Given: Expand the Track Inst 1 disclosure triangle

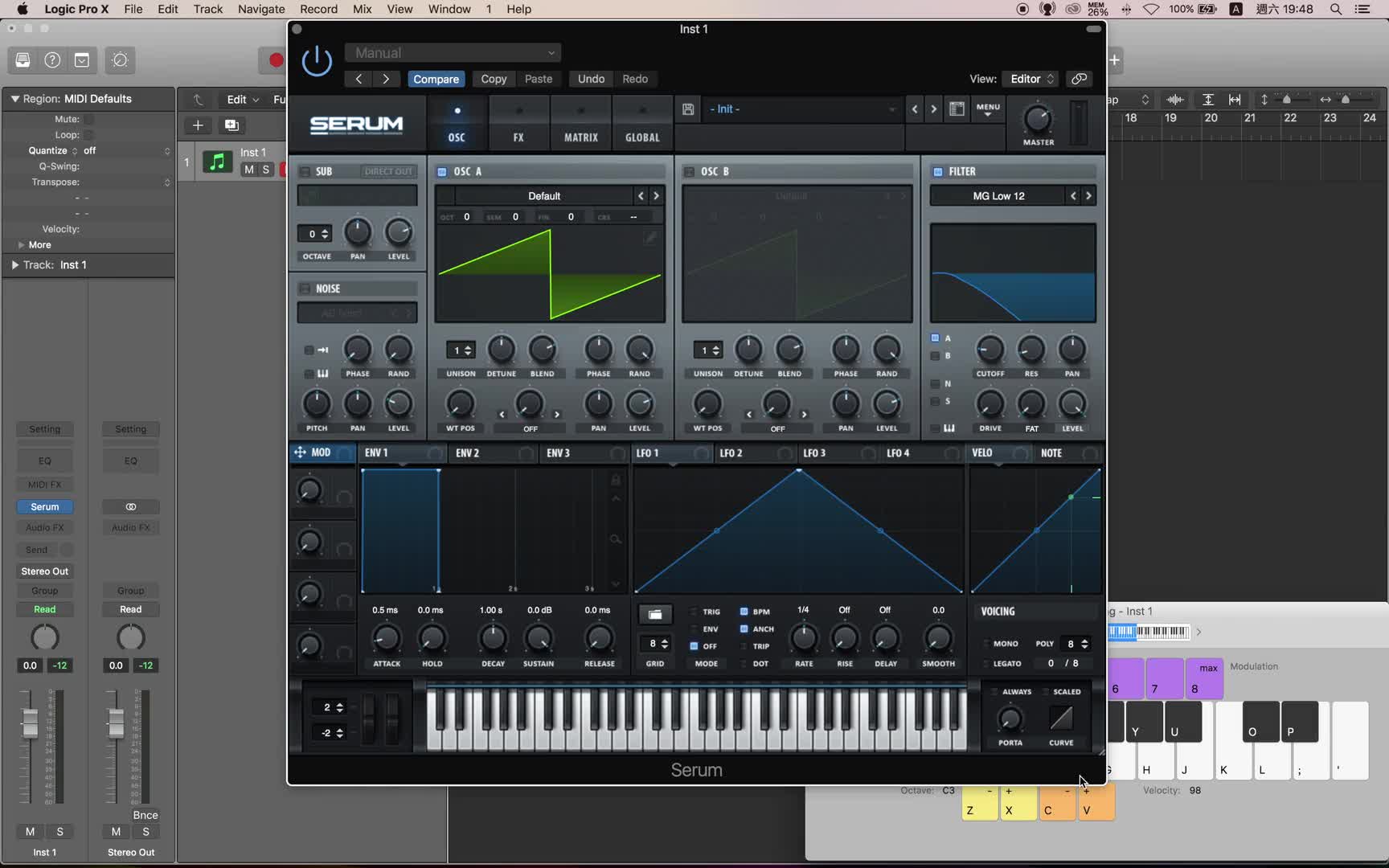Looking at the screenshot, I should point(14,265).
